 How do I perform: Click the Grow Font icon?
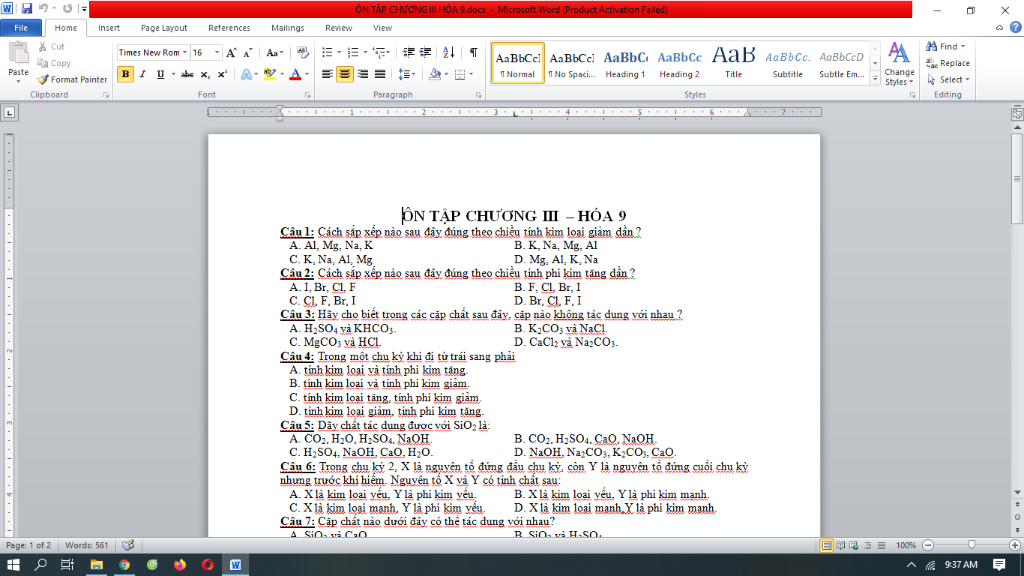(x=231, y=52)
